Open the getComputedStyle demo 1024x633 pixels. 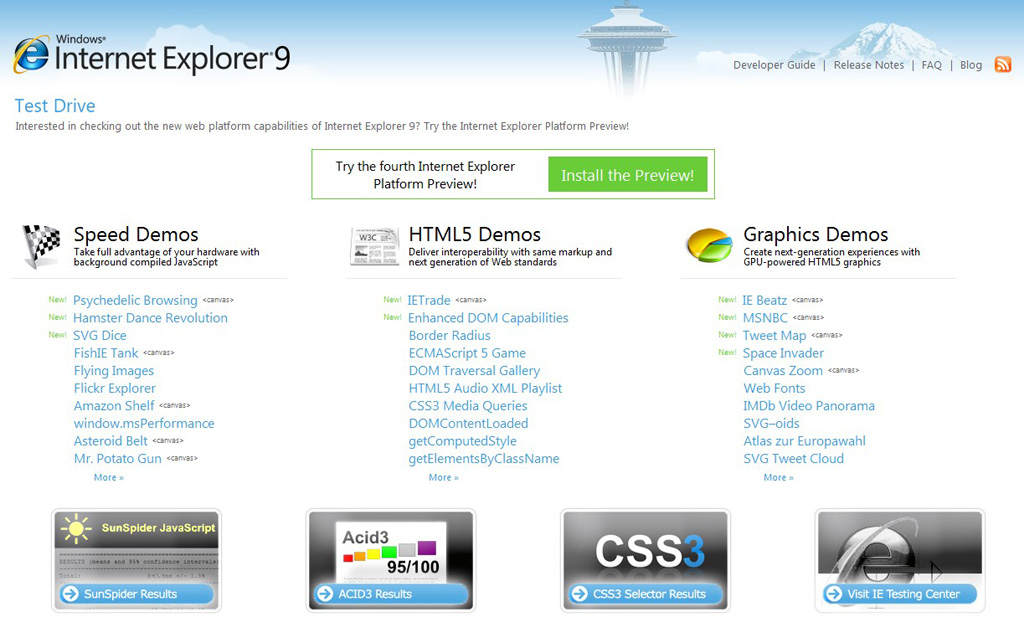[462, 441]
